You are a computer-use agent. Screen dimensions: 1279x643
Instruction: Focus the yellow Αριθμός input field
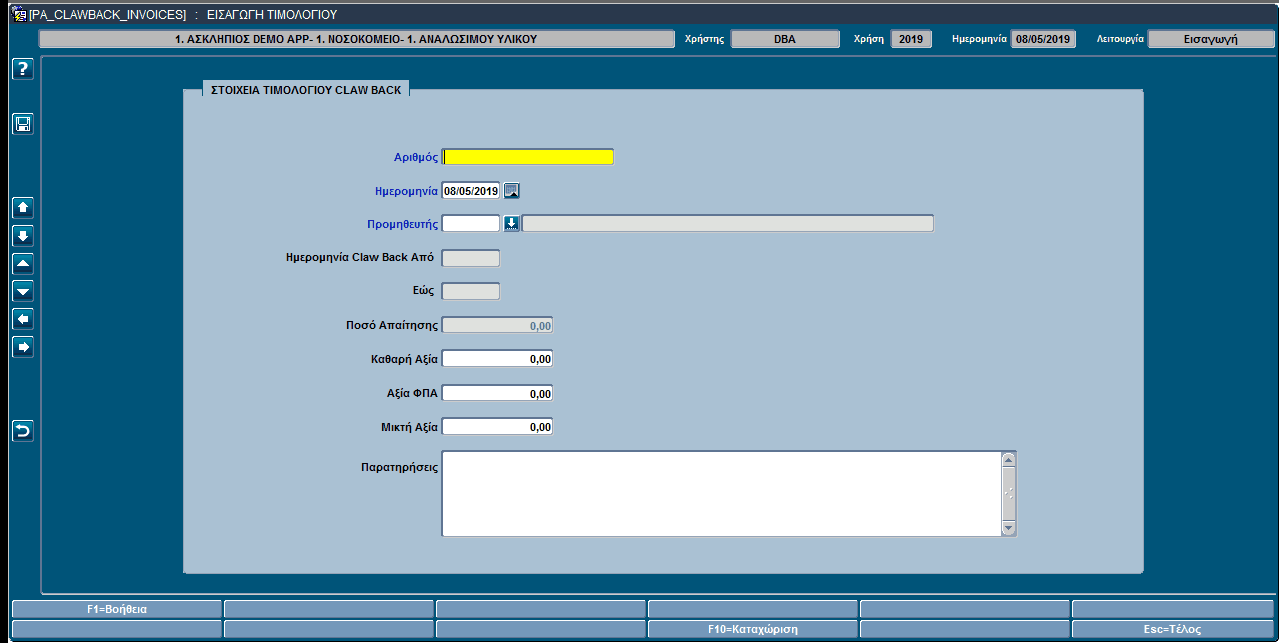[x=528, y=157]
